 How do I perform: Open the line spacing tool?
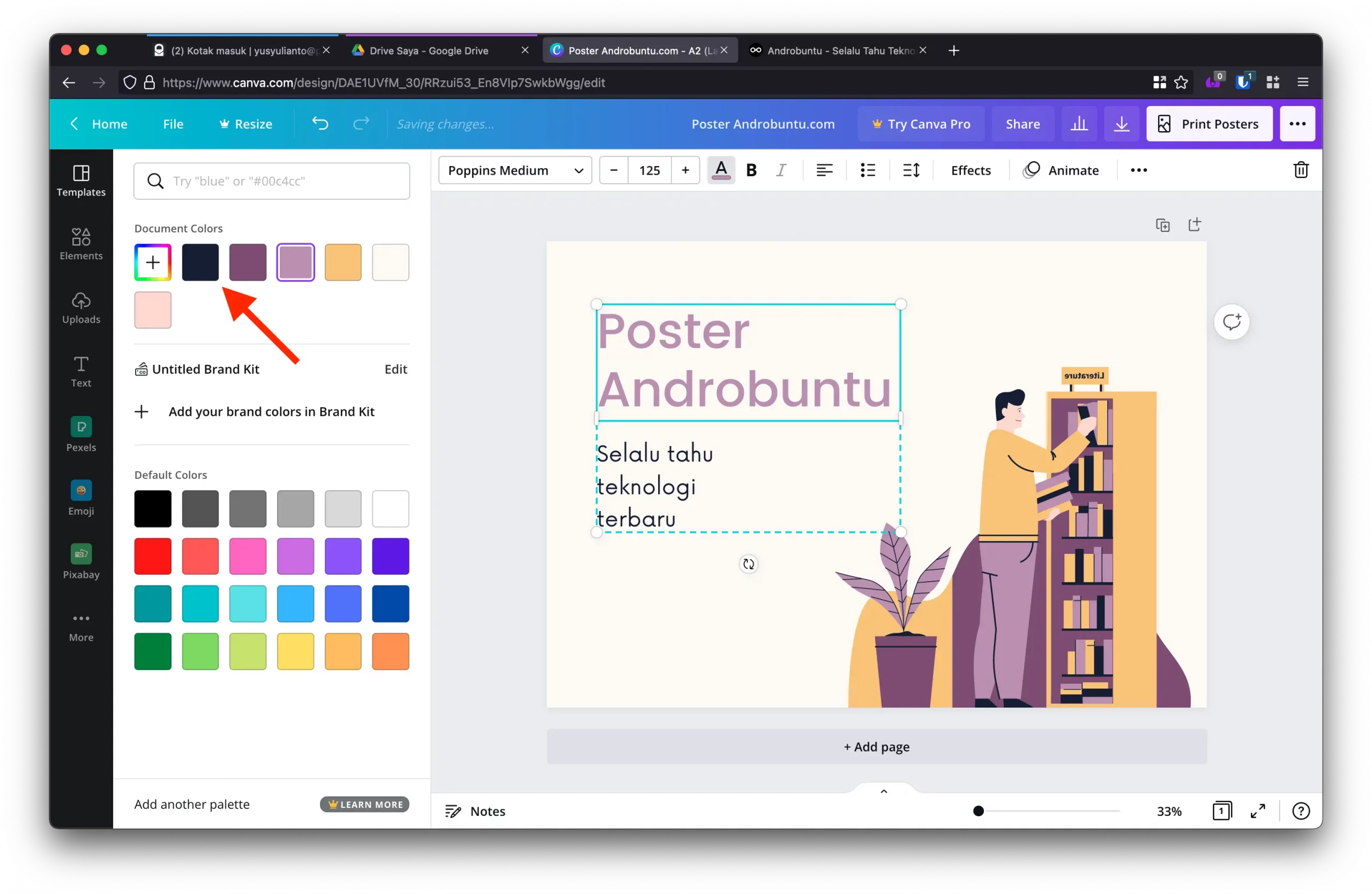click(x=911, y=170)
